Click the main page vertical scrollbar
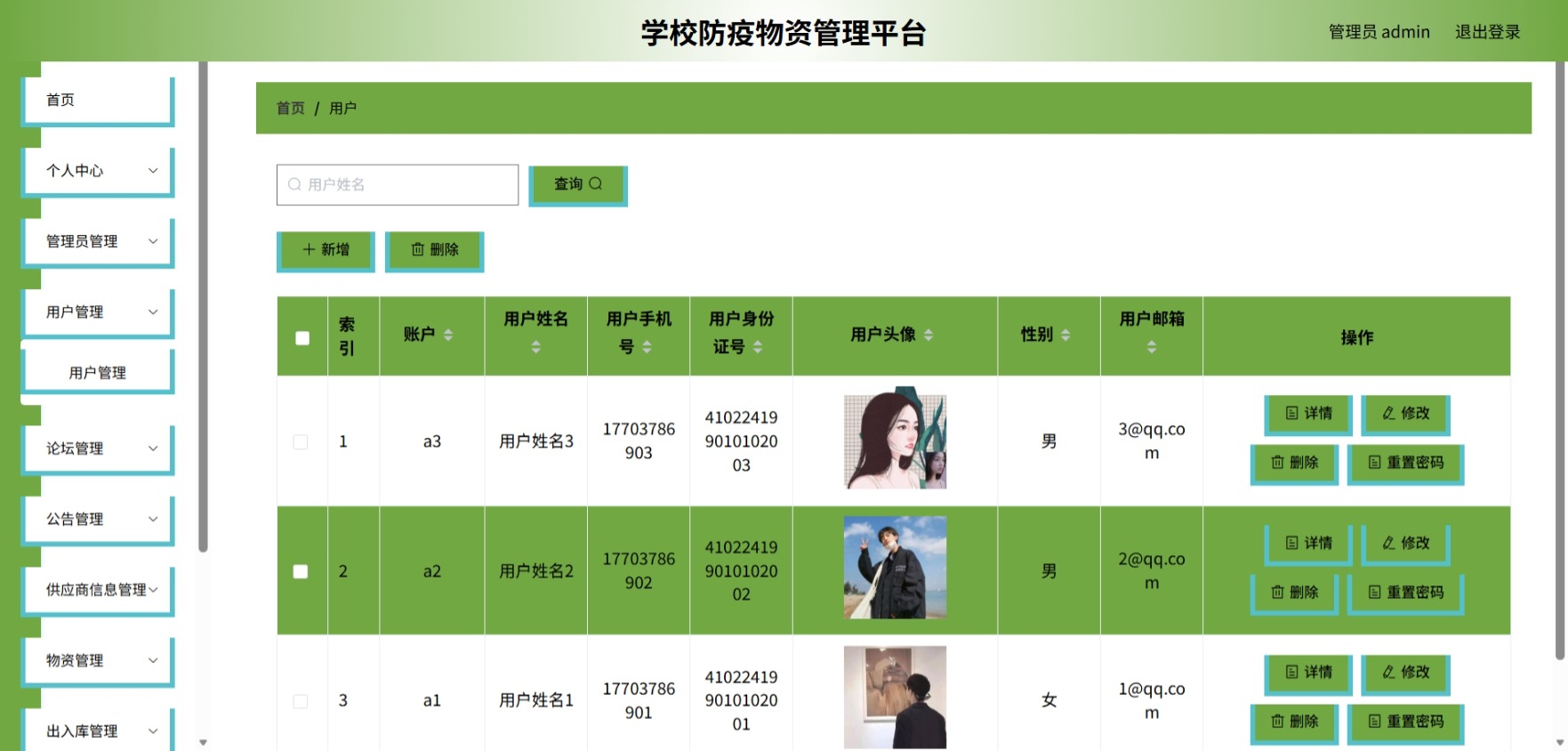The width and height of the screenshot is (1568, 751). pyautogui.click(x=1560, y=360)
